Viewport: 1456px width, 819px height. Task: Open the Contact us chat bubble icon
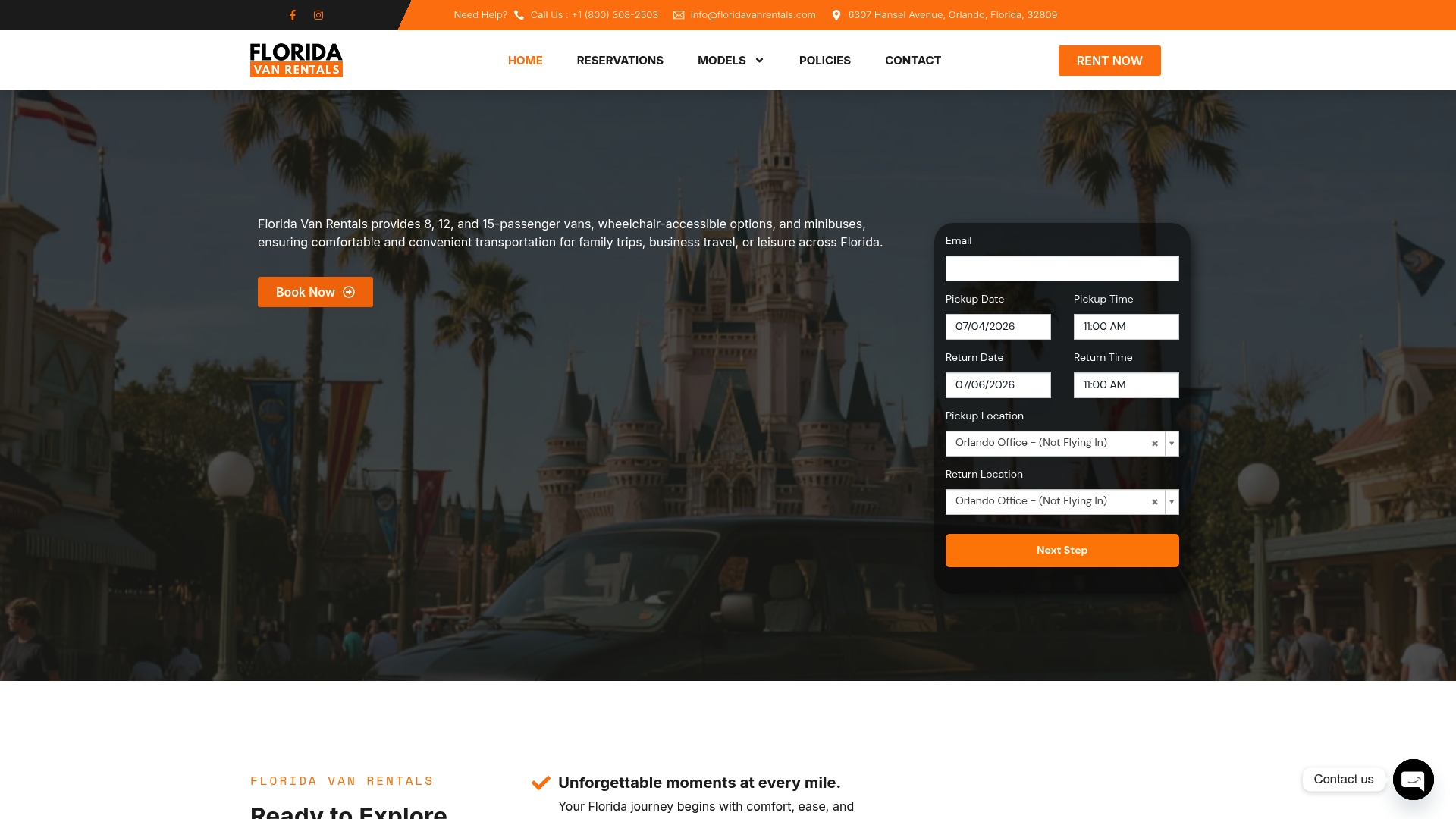1413,780
